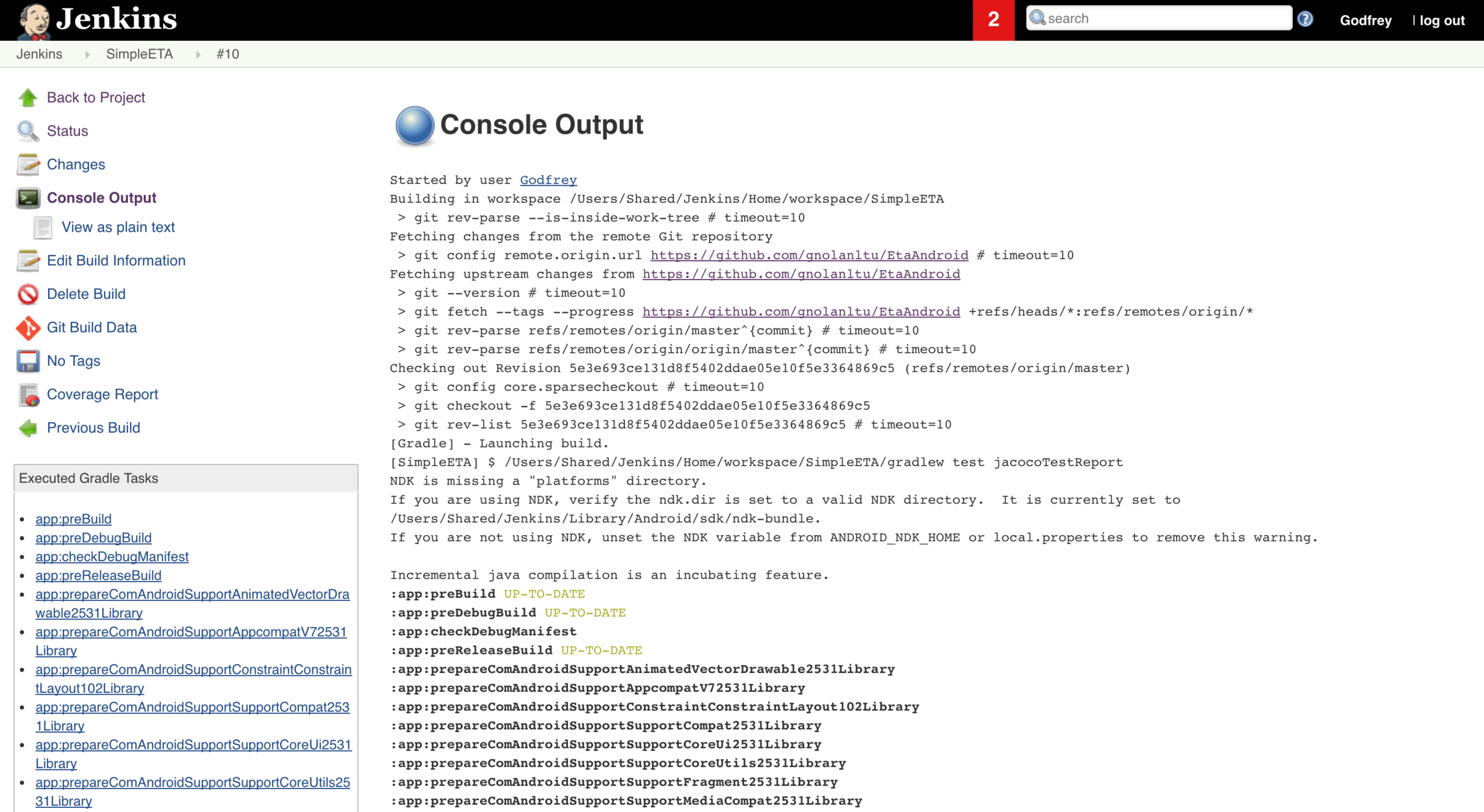This screenshot has height=812, width=1484.
Task: Click 'NDK is missing a "platforms" directory.' line
Action: (548, 481)
